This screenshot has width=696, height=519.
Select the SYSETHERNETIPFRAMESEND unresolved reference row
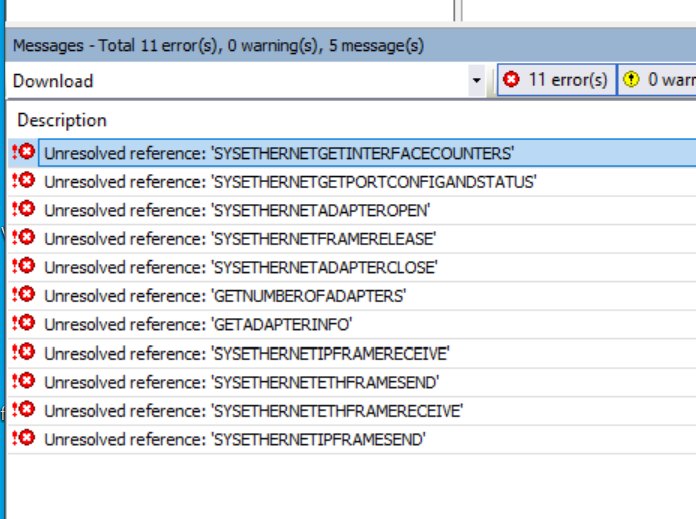coord(234,439)
